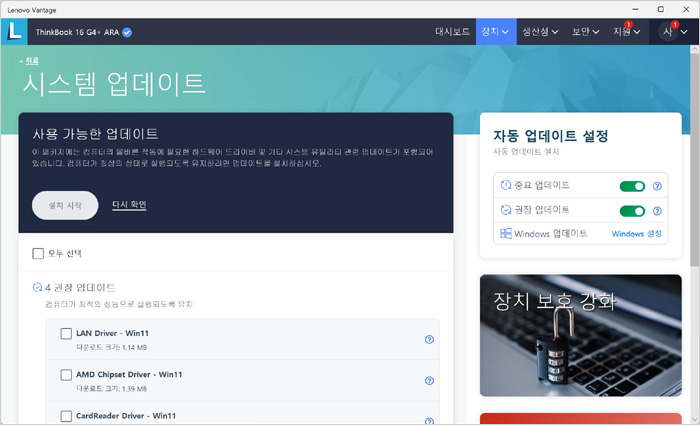Expand the user account dropdown chevron
The width and height of the screenshot is (700, 425).
coord(684,32)
